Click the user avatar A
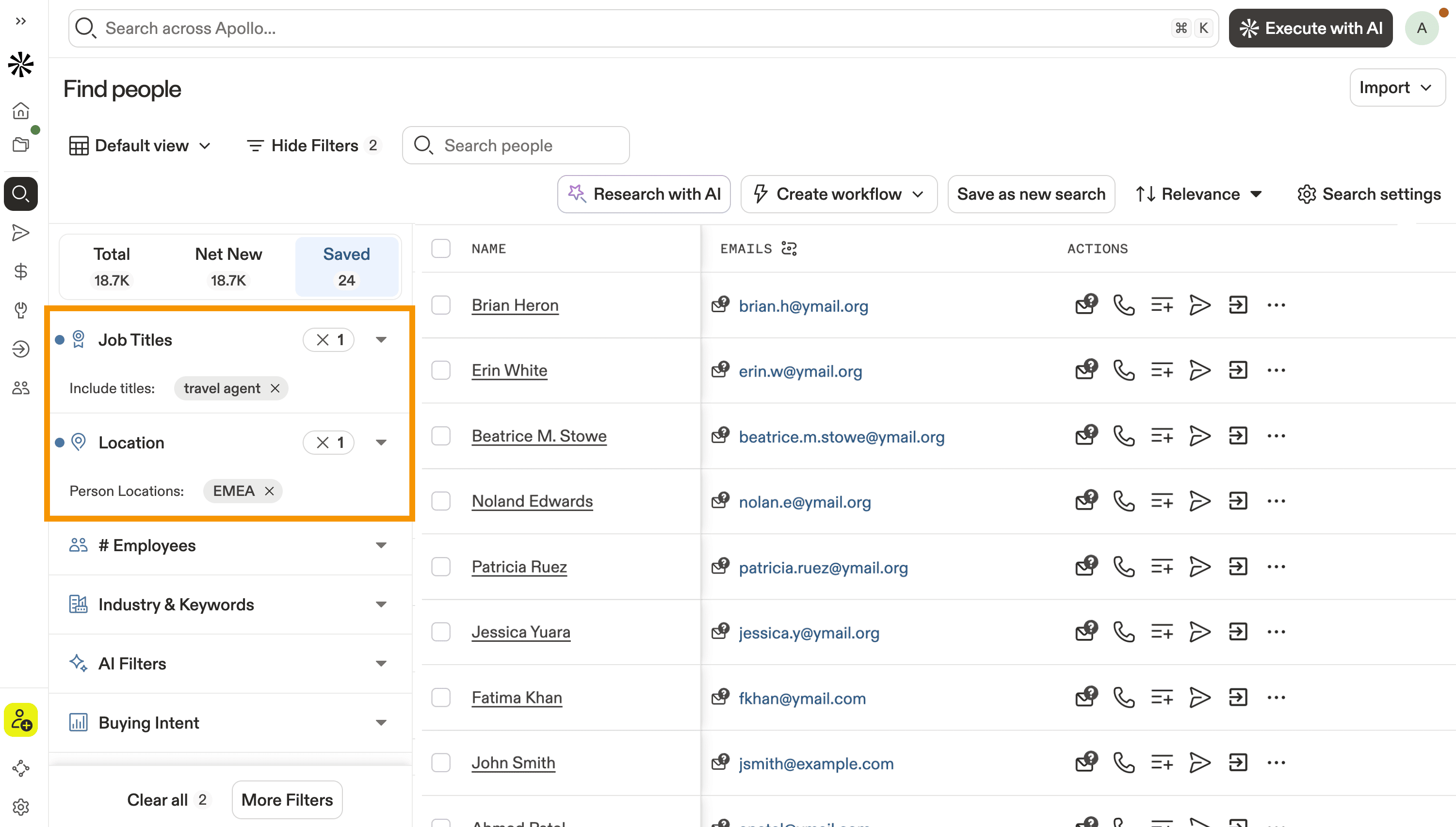 pyautogui.click(x=1422, y=28)
